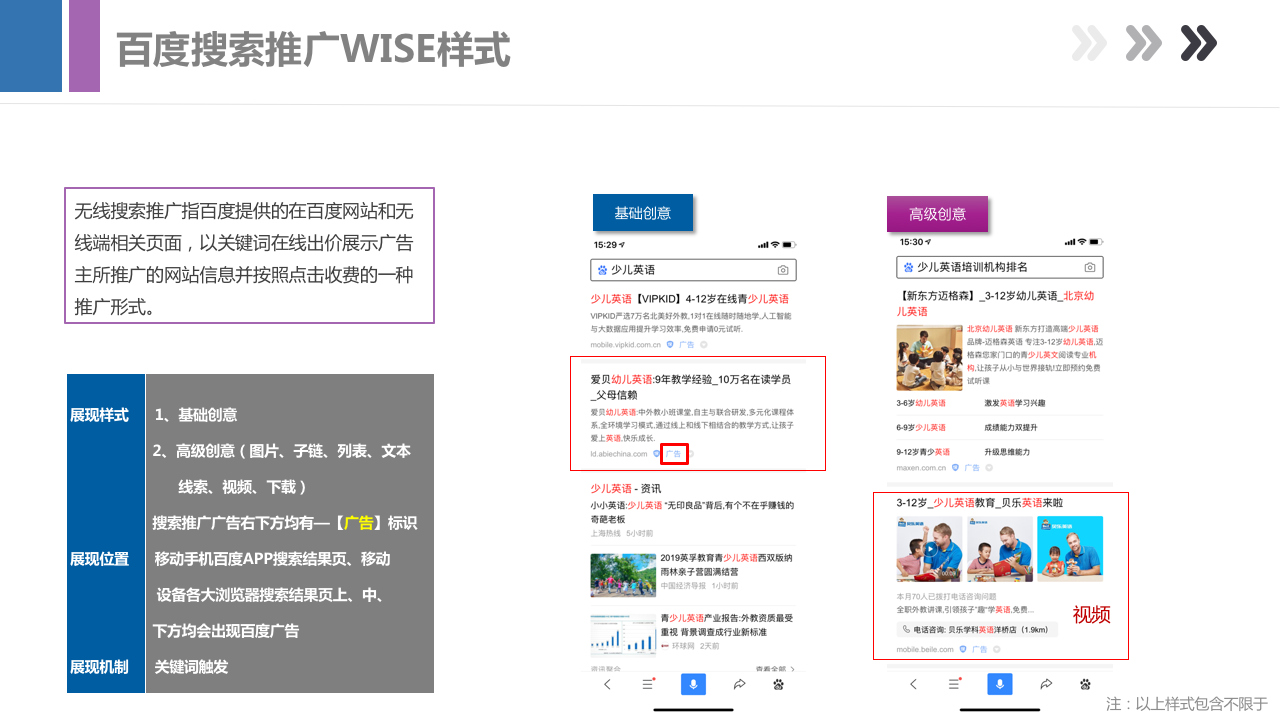The width and height of the screenshot is (1280, 720).
Task: Click 查看全部 expander under news list
Action: coord(776,668)
